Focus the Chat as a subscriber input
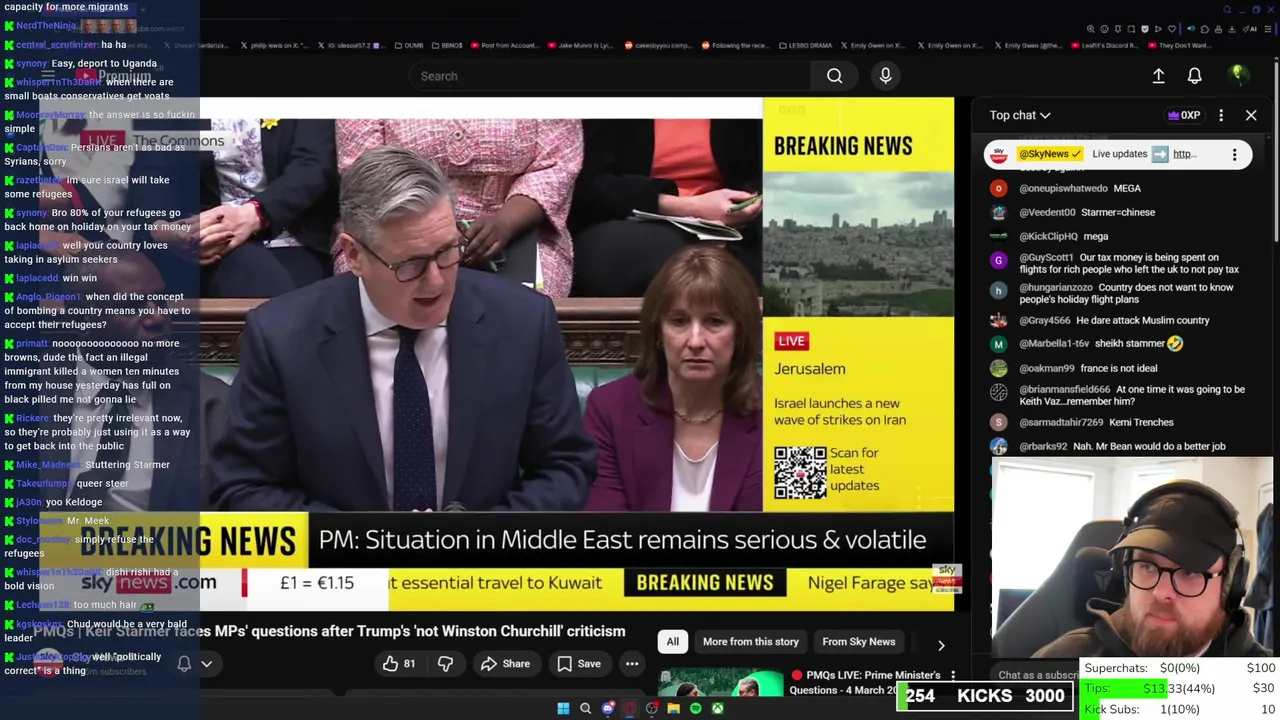Image resolution: width=1280 pixels, height=720 pixels. pyautogui.click(x=1038, y=675)
